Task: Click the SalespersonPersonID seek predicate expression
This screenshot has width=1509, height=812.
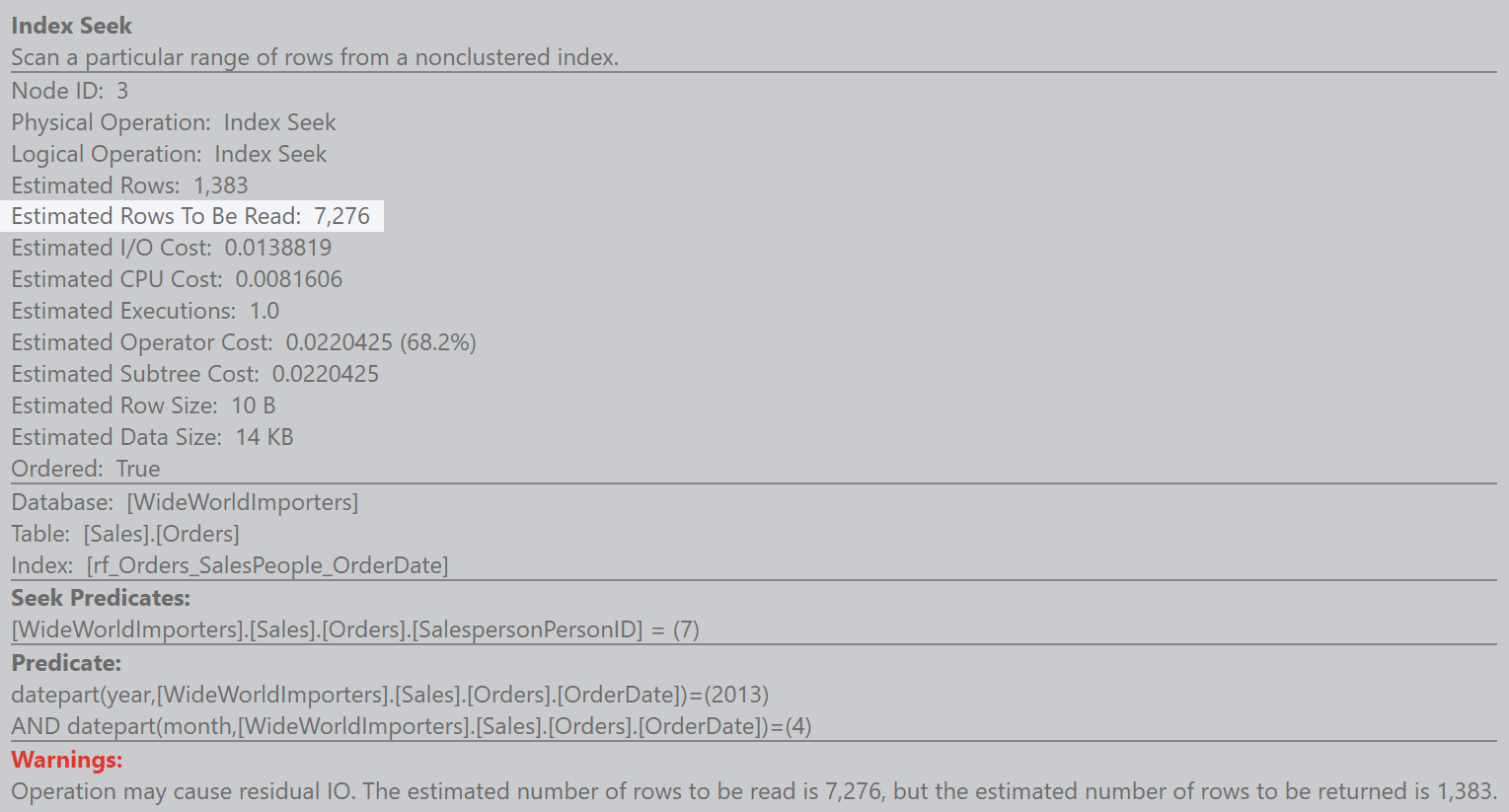Action: 355,629
